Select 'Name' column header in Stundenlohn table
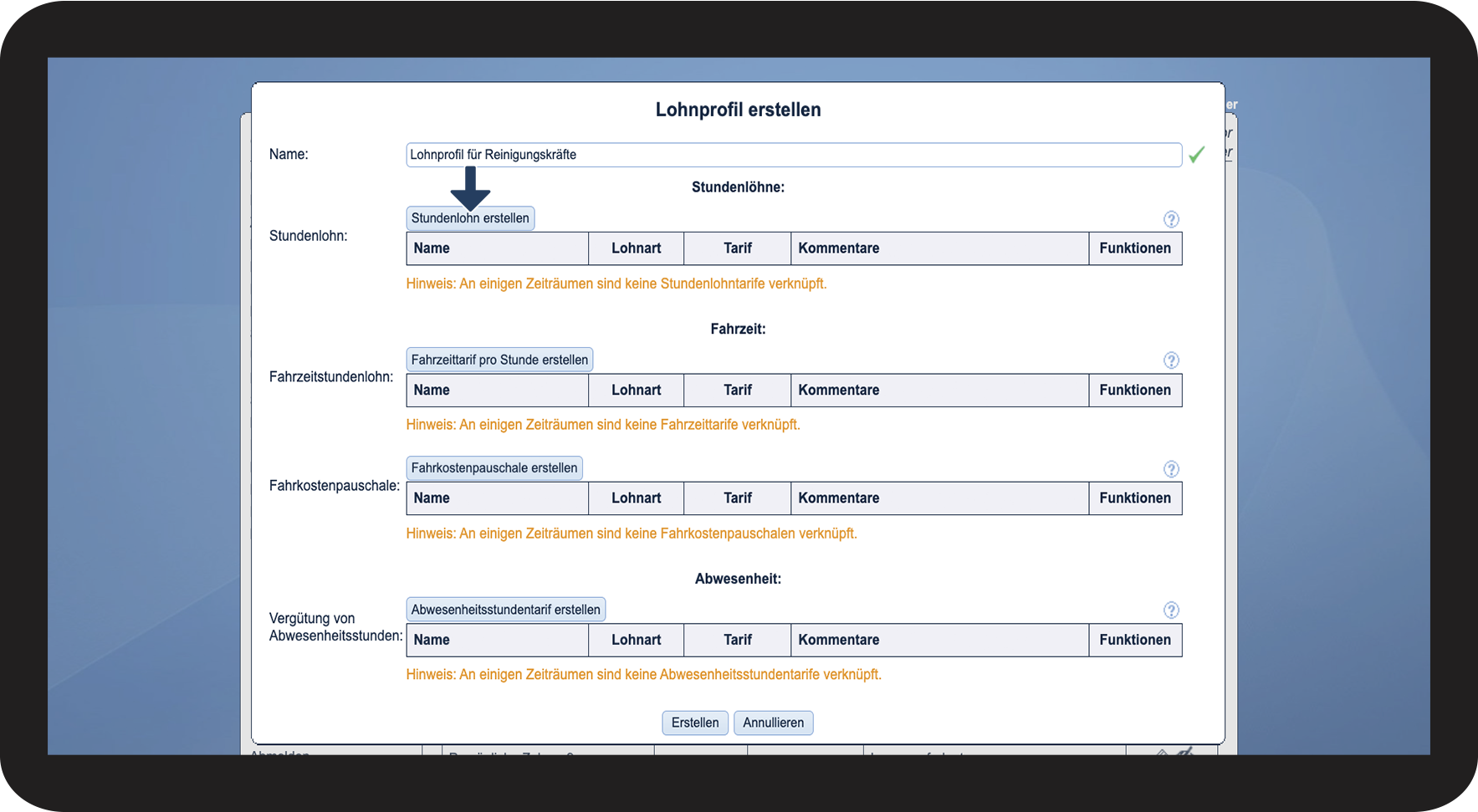This screenshot has height=812, width=1478. [x=498, y=248]
